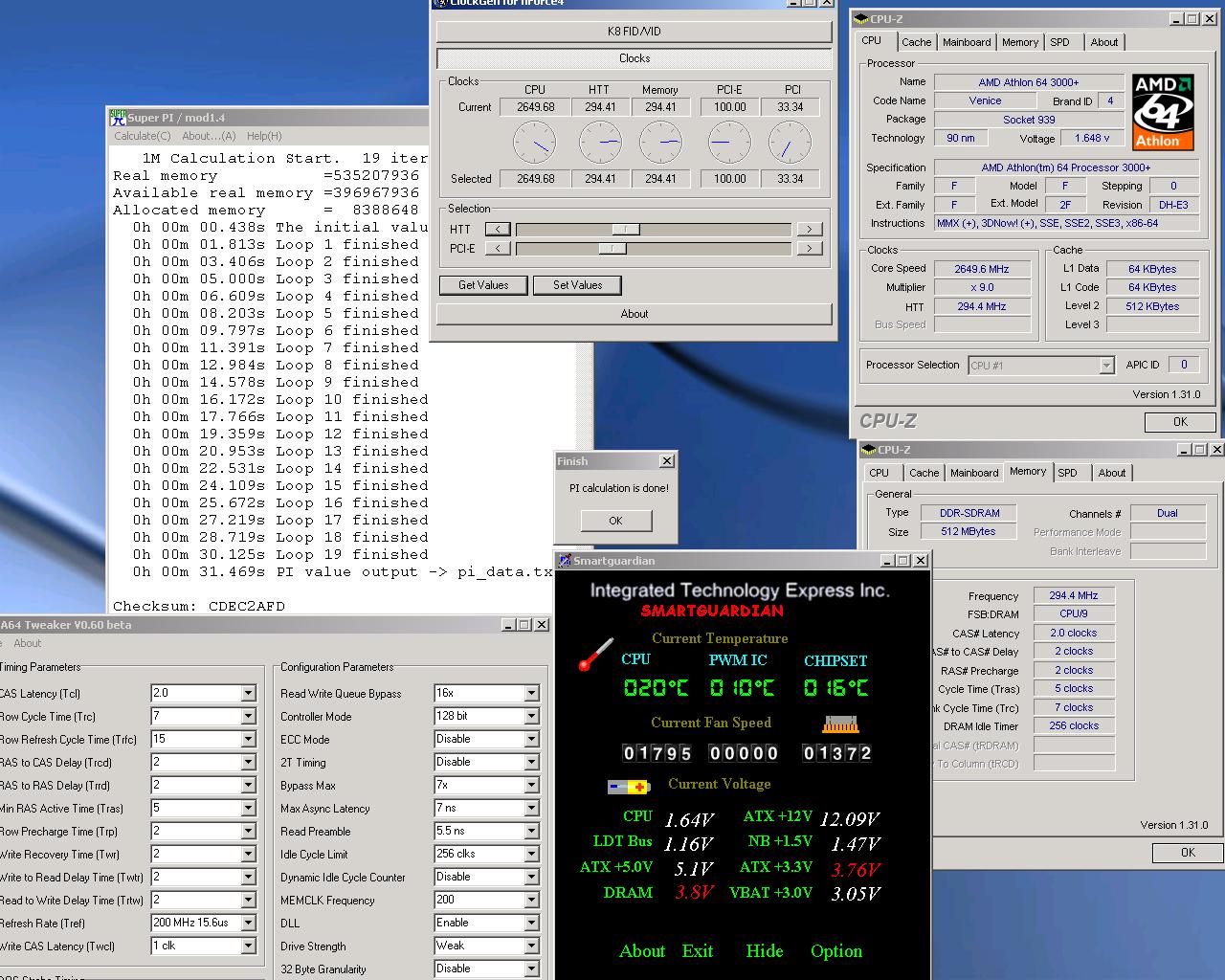Click the Smartguardian title bar icon
The width and height of the screenshot is (1225, 980).
coord(565,561)
